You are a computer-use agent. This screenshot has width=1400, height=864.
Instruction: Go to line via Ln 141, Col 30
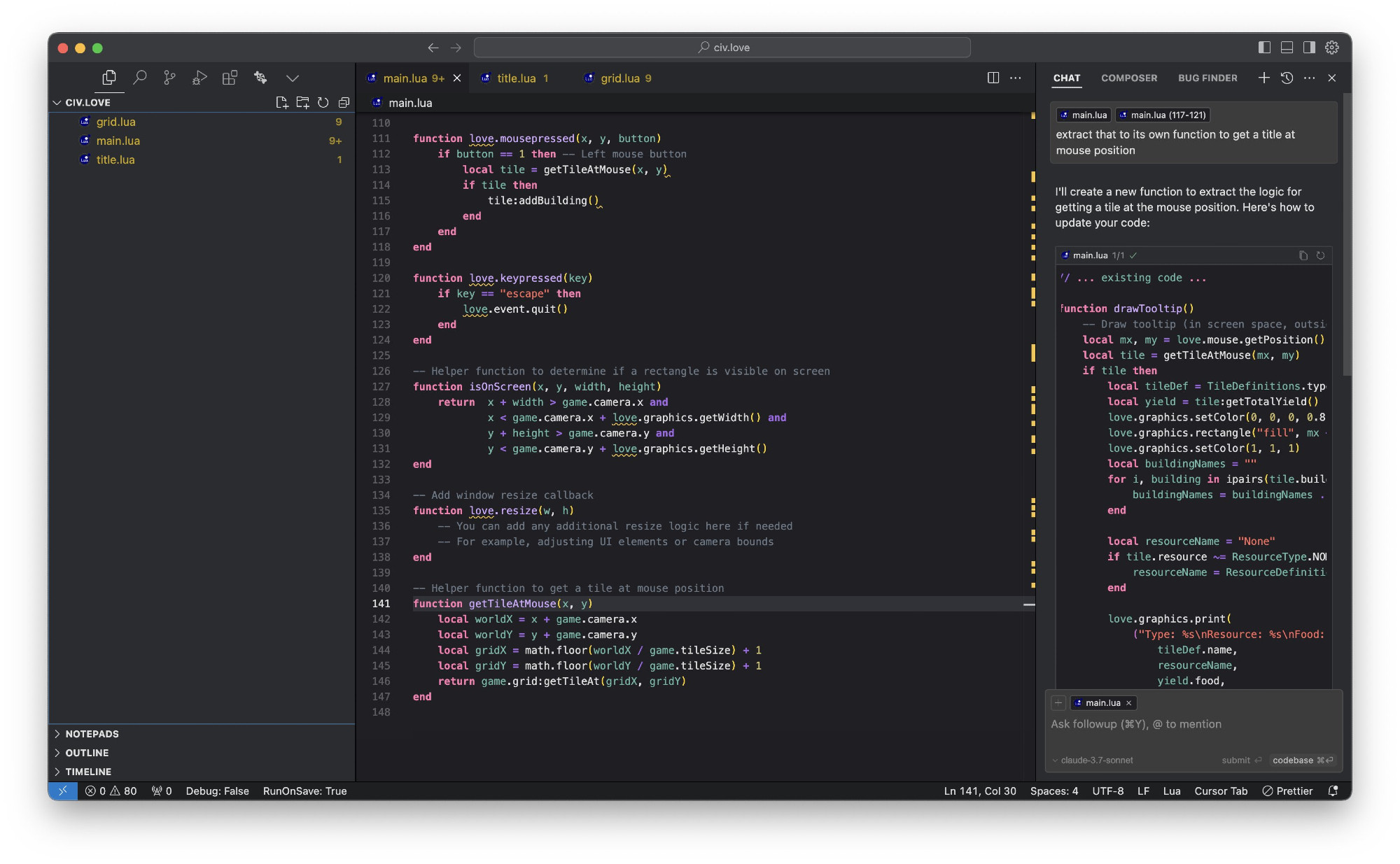pyautogui.click(x=980, y=791)
